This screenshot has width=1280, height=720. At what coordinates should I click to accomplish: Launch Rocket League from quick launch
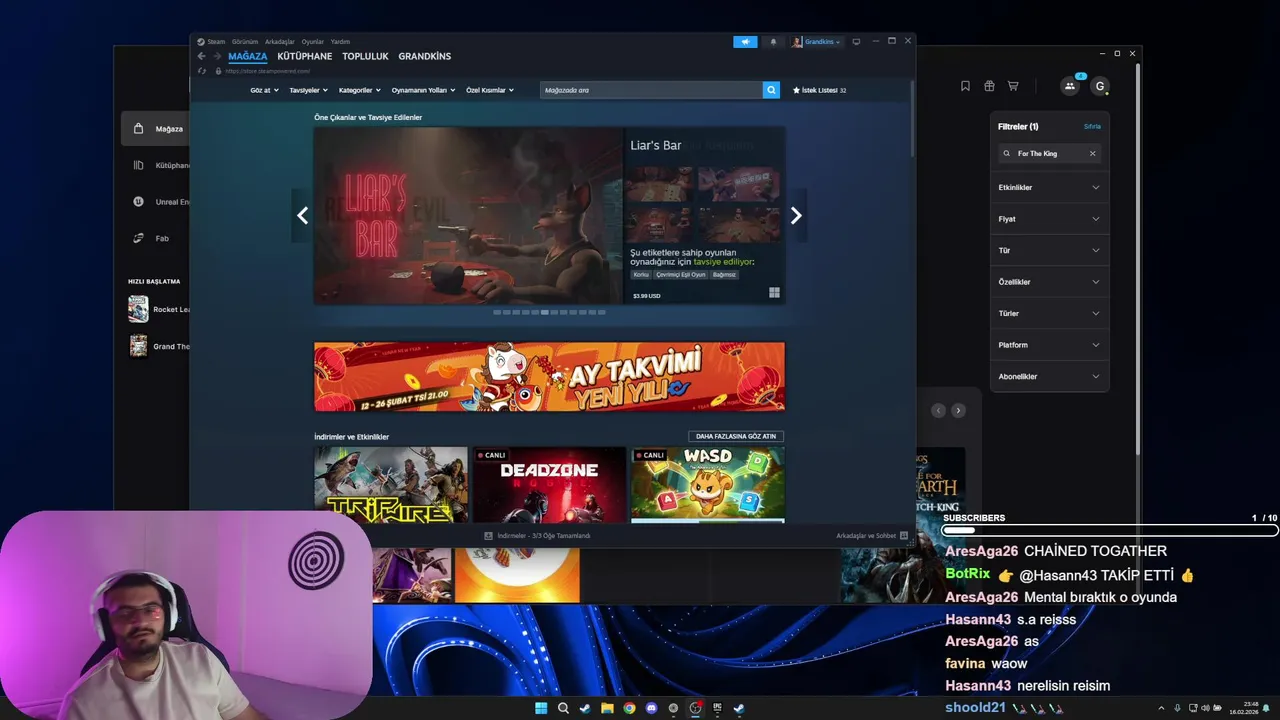[158, 309]
